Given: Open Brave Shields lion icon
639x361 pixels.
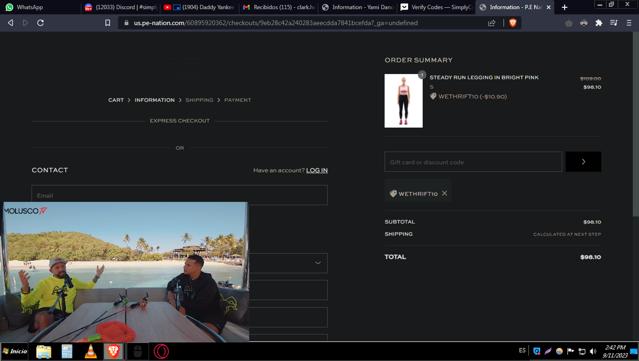Looking at the screenshot, I should (513, 23).
